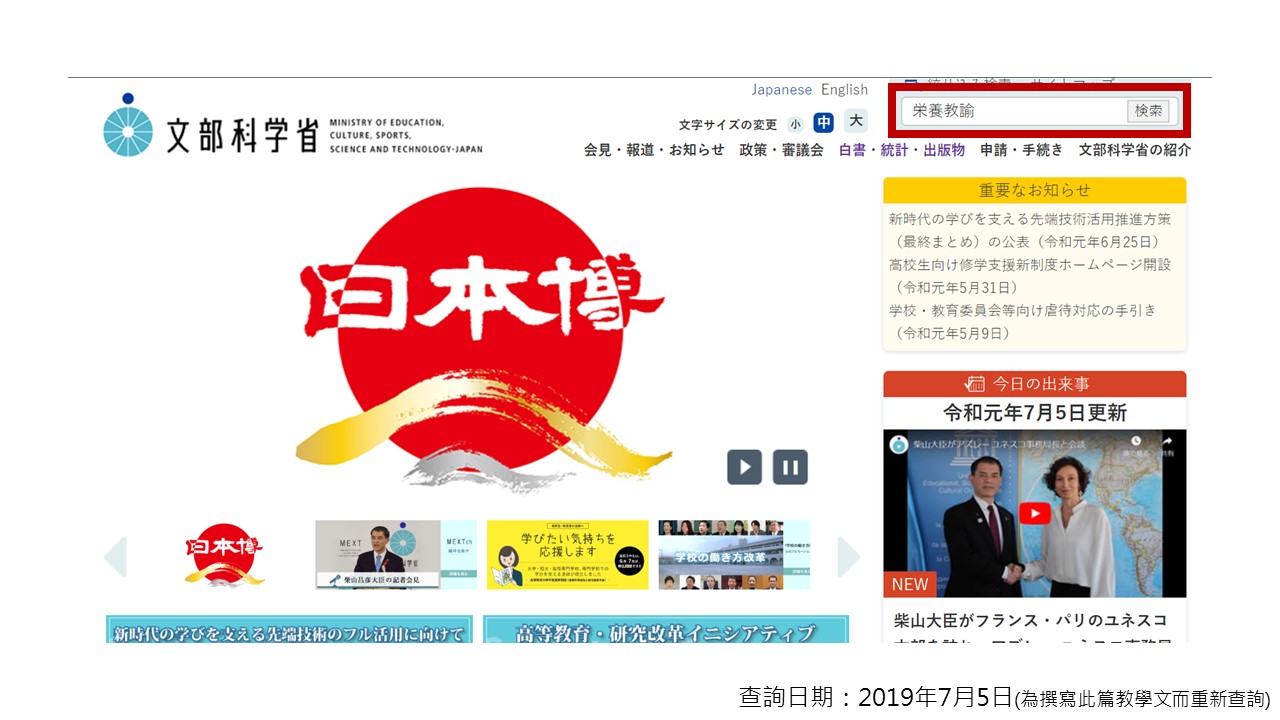Viewport: 1280px width, 720px height.
Task: Click the calendar icon beside 今日の出来事
Action: click(x=975, y=384)
